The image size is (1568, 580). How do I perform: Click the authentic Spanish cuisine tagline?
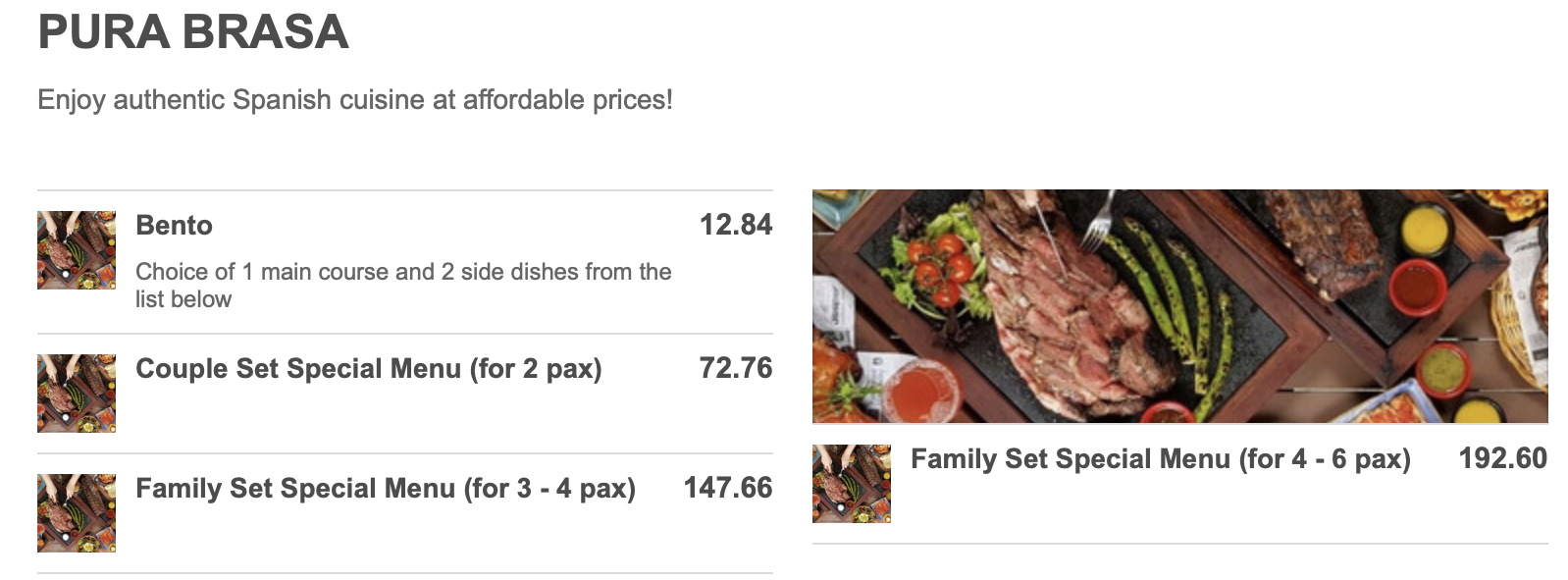354,100
